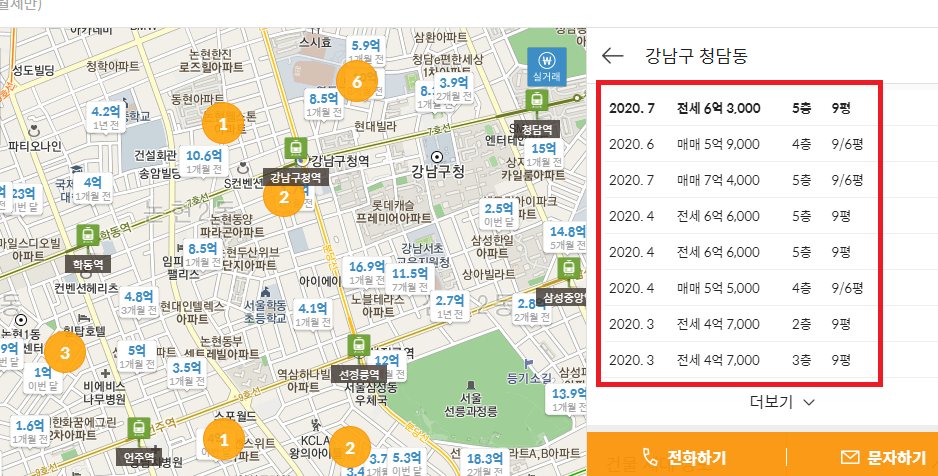Click the phone icon in 전화하기
This screenshot has width=938, height=476.
tap(650, 457)
